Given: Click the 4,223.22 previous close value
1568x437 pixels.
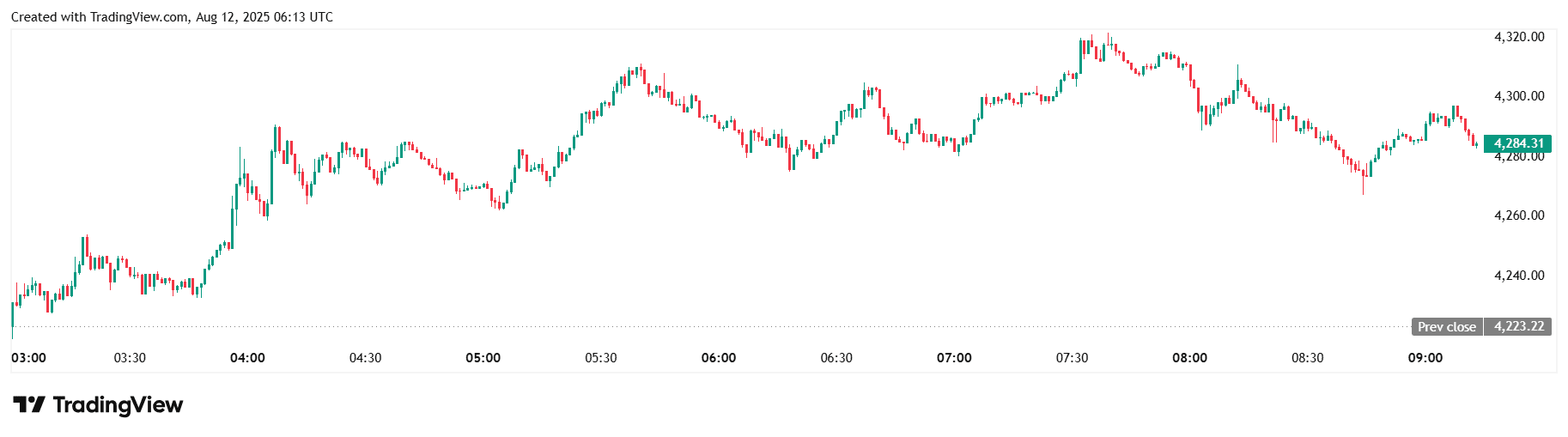Looking at the screenshot, I should pos(1518,326).
